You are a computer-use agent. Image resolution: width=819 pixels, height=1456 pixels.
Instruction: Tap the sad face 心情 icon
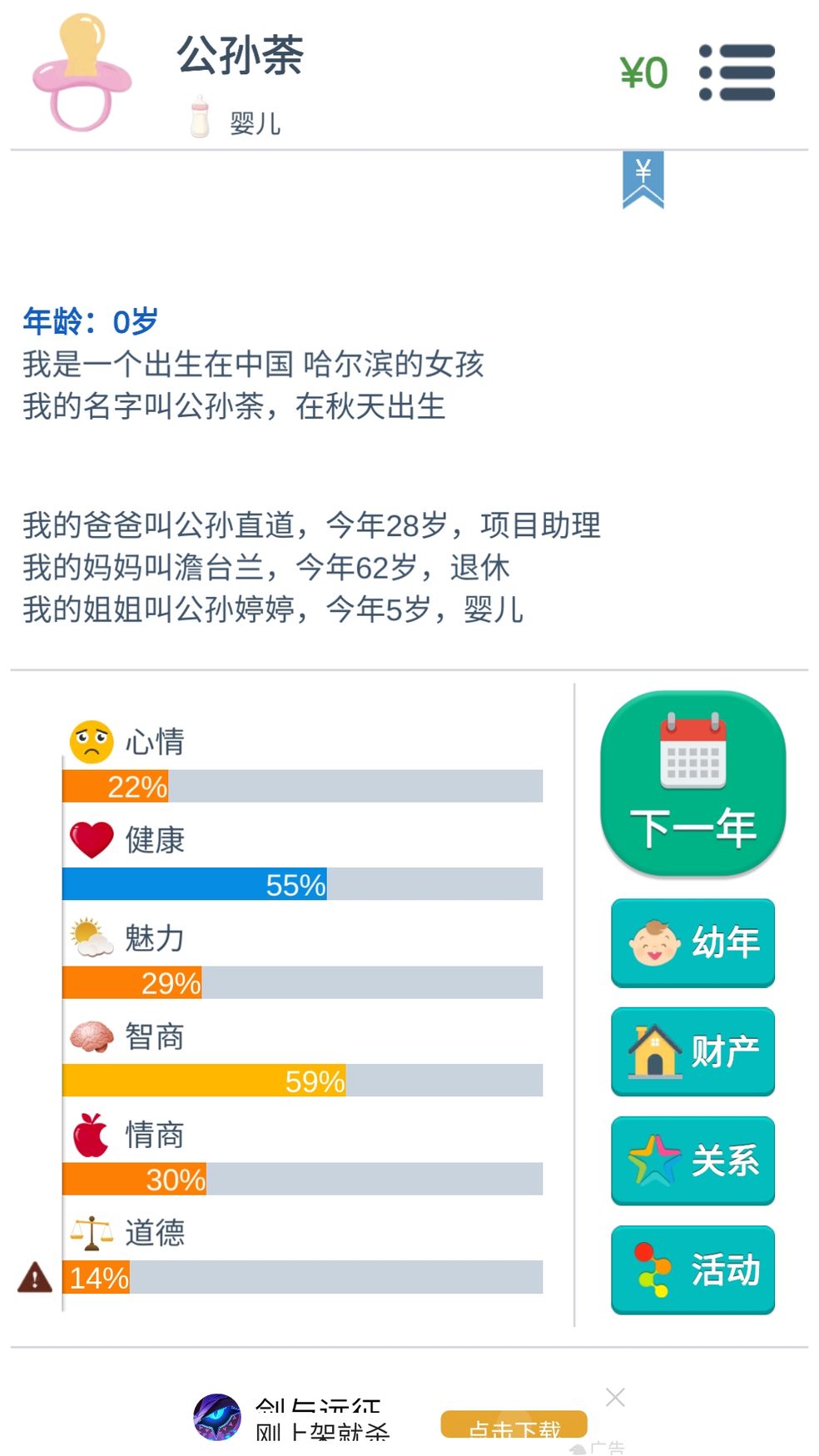coord(92,742)
